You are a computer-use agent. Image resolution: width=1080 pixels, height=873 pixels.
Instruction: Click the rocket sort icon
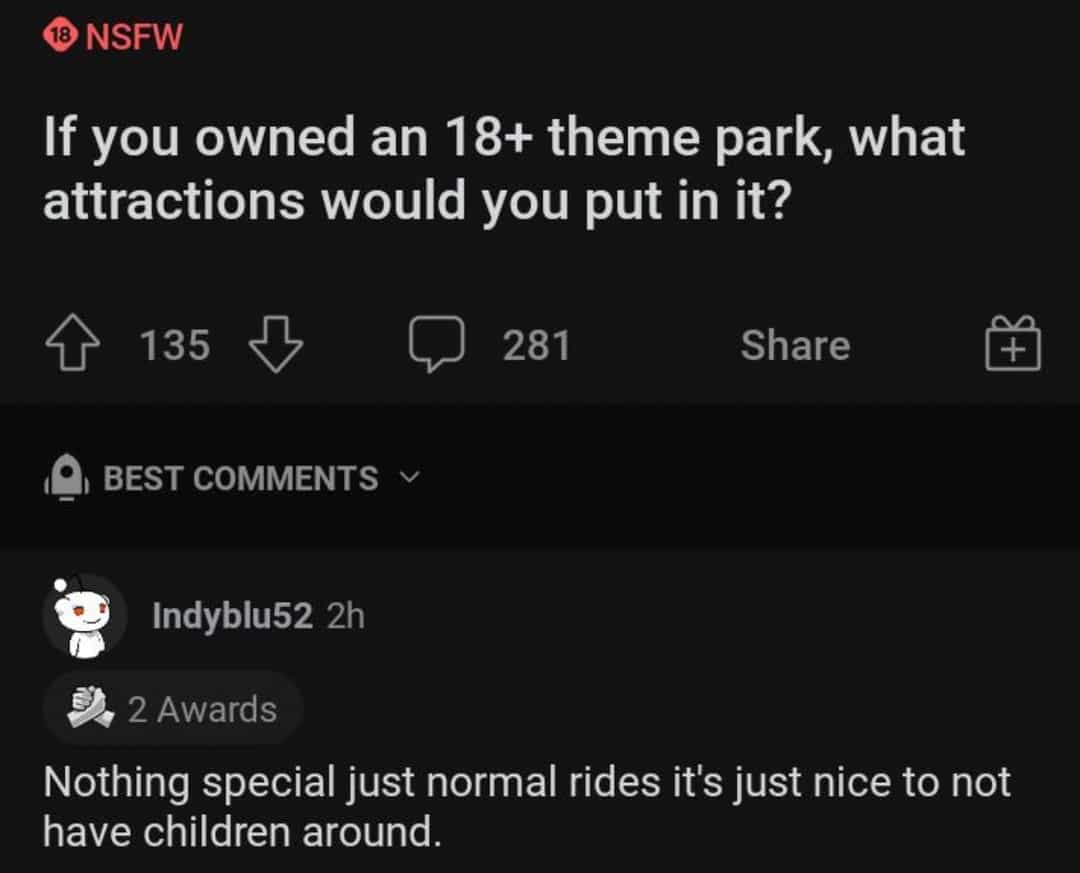tap(62, 479)
